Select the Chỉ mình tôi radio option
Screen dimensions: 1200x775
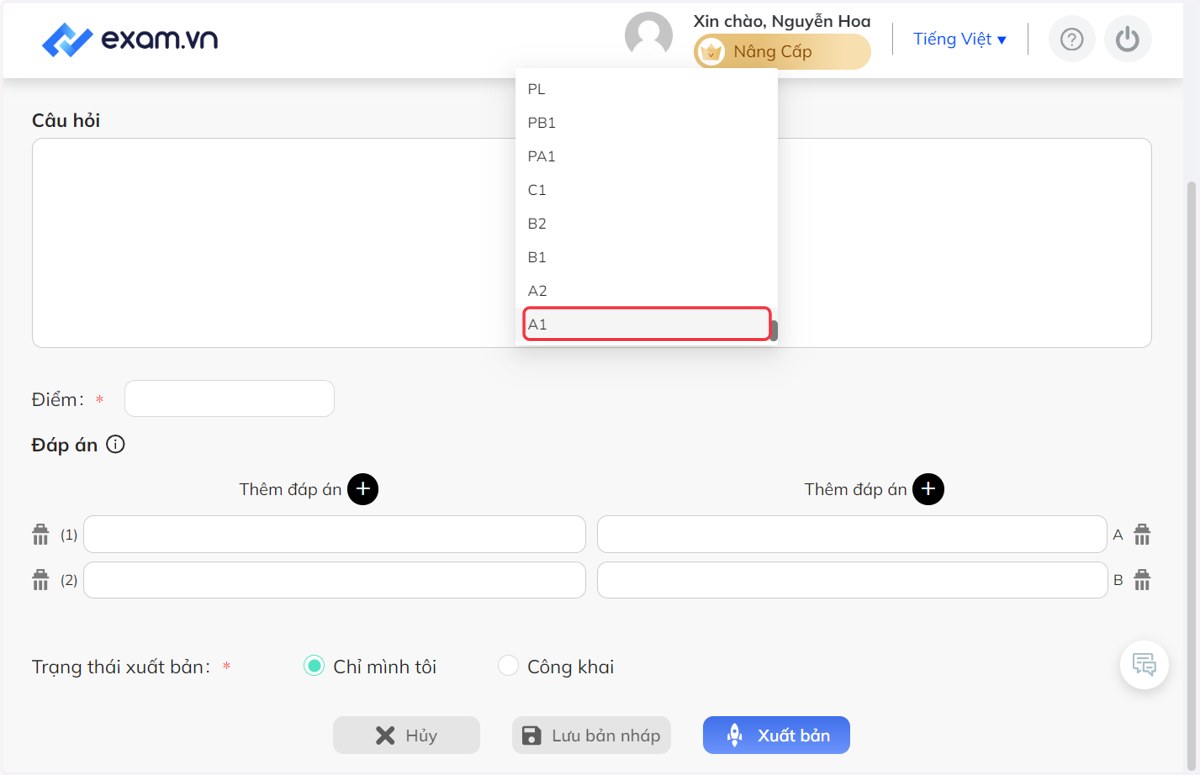314,666
